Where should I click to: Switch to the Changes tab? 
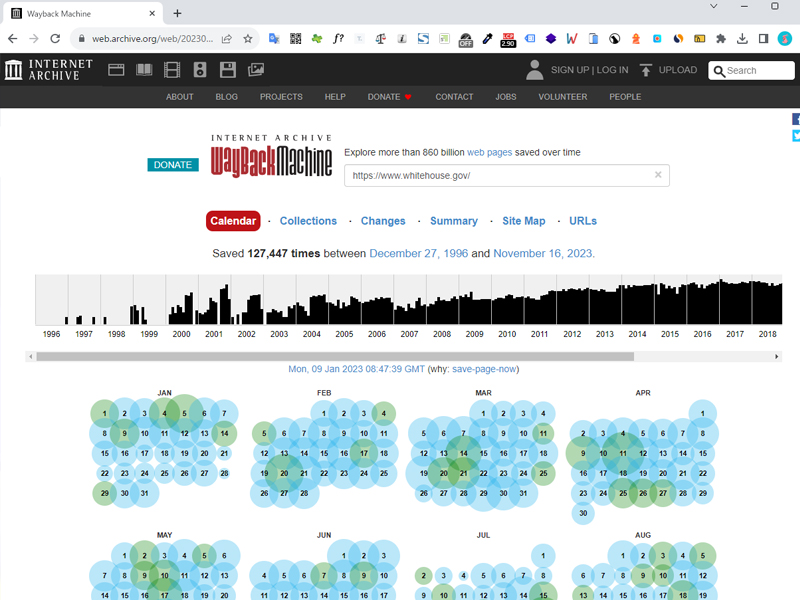point(383,221)
